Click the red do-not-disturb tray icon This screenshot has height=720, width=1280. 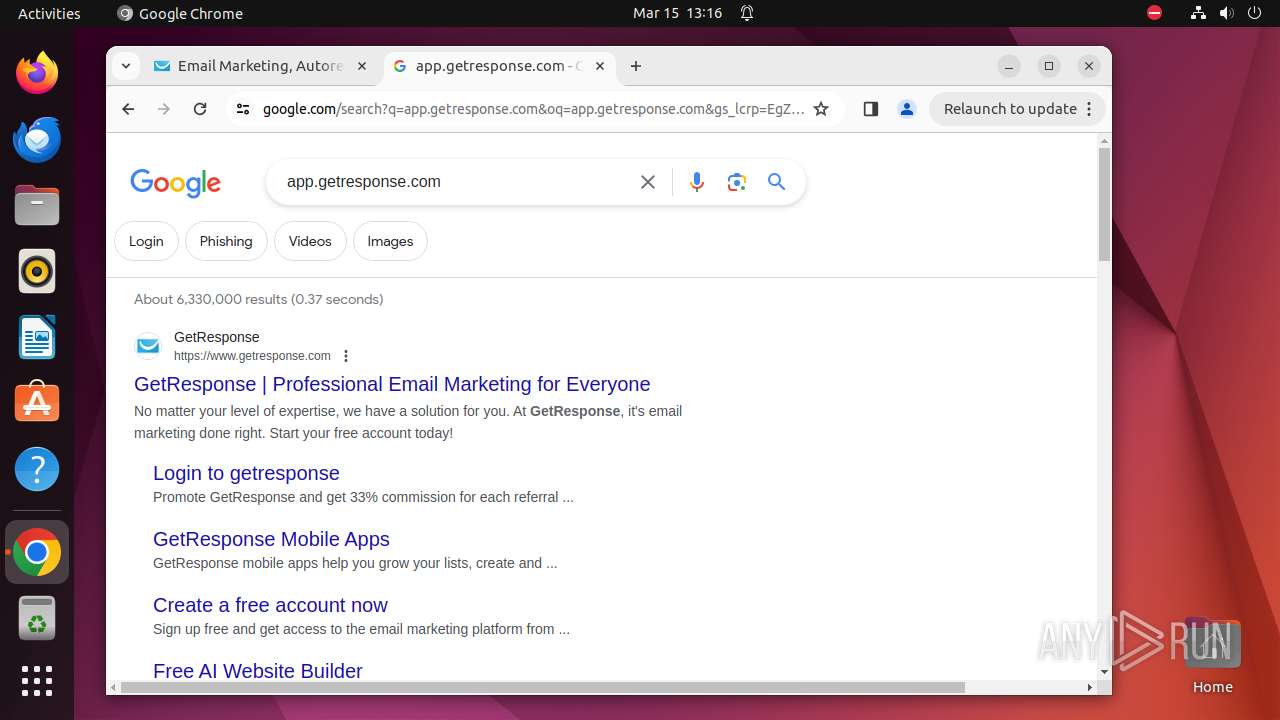point(1155,13)
